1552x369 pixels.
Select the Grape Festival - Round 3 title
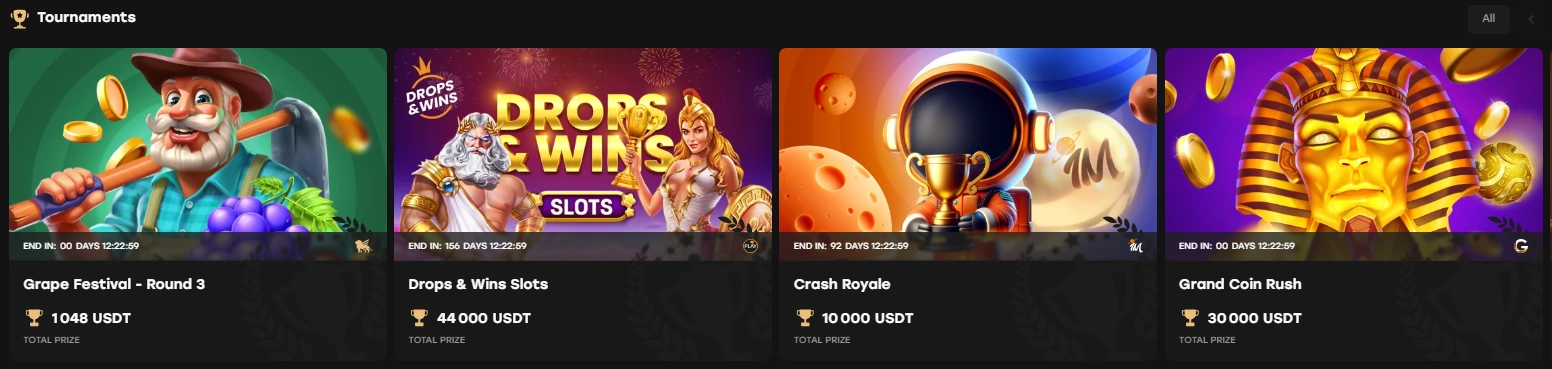pos(114,284)
